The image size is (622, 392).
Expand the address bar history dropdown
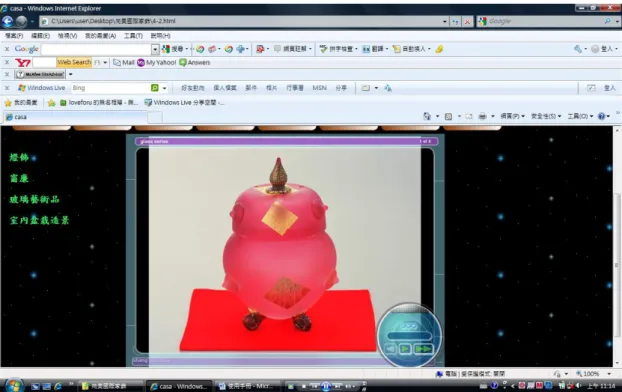click(x=445, y=21)
